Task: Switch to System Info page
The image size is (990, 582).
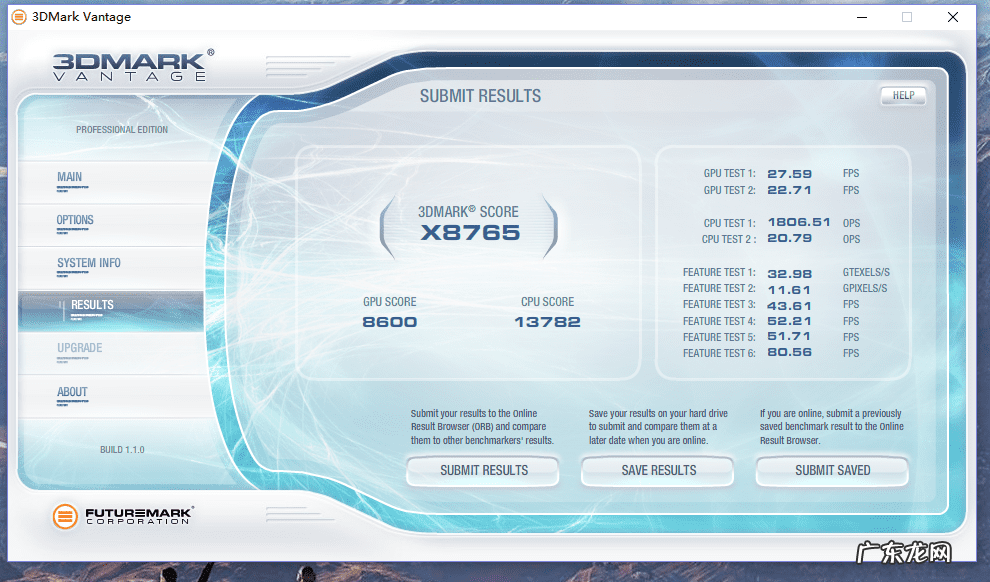Action: 89,264
